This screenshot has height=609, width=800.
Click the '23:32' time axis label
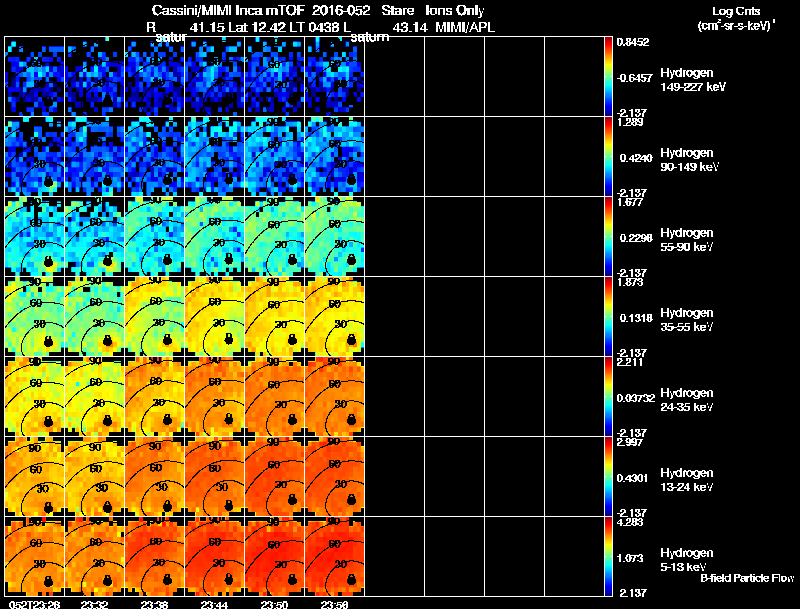click(95, 605)
